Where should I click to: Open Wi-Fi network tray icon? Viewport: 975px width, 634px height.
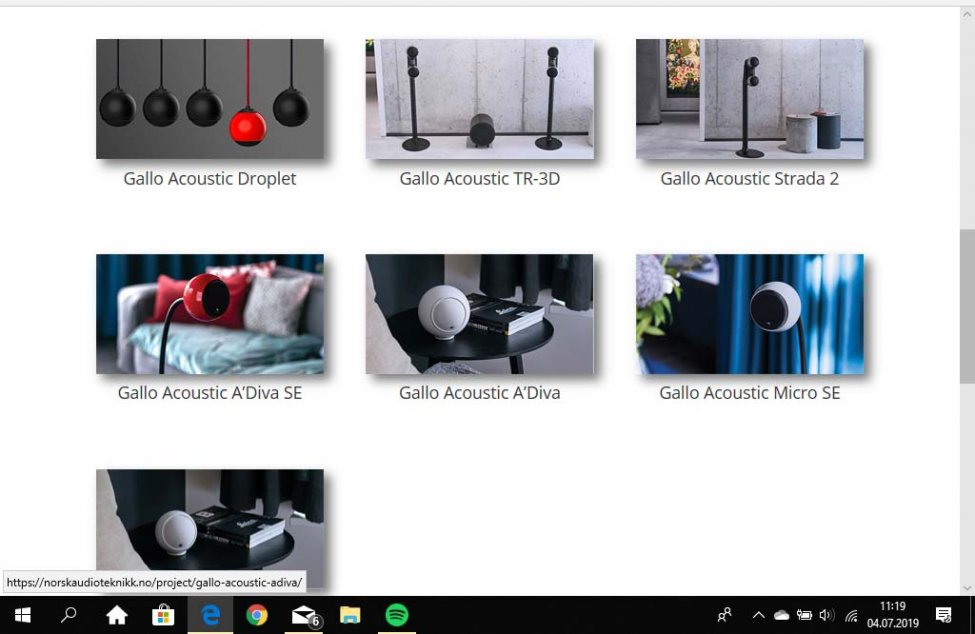[851, 616]
